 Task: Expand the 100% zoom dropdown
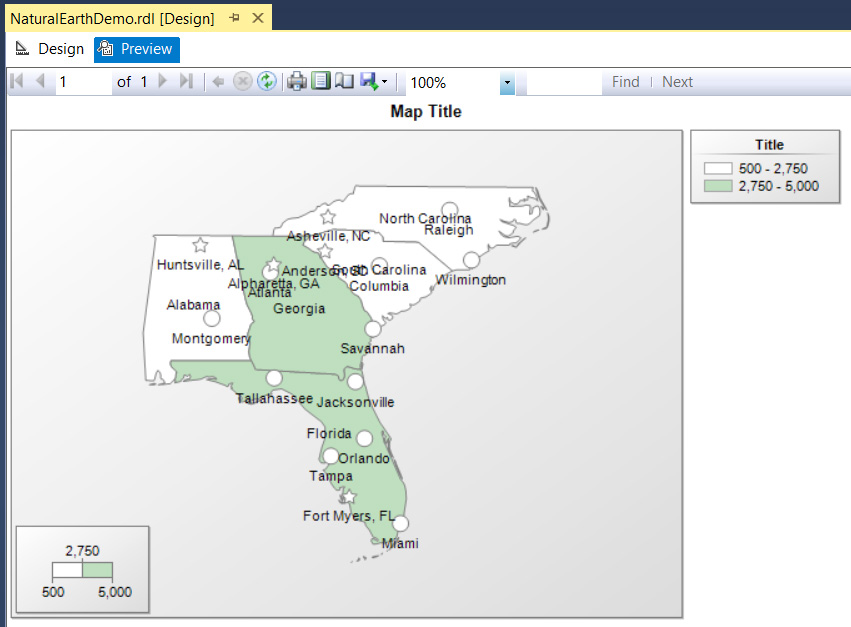tap(507, 83)
